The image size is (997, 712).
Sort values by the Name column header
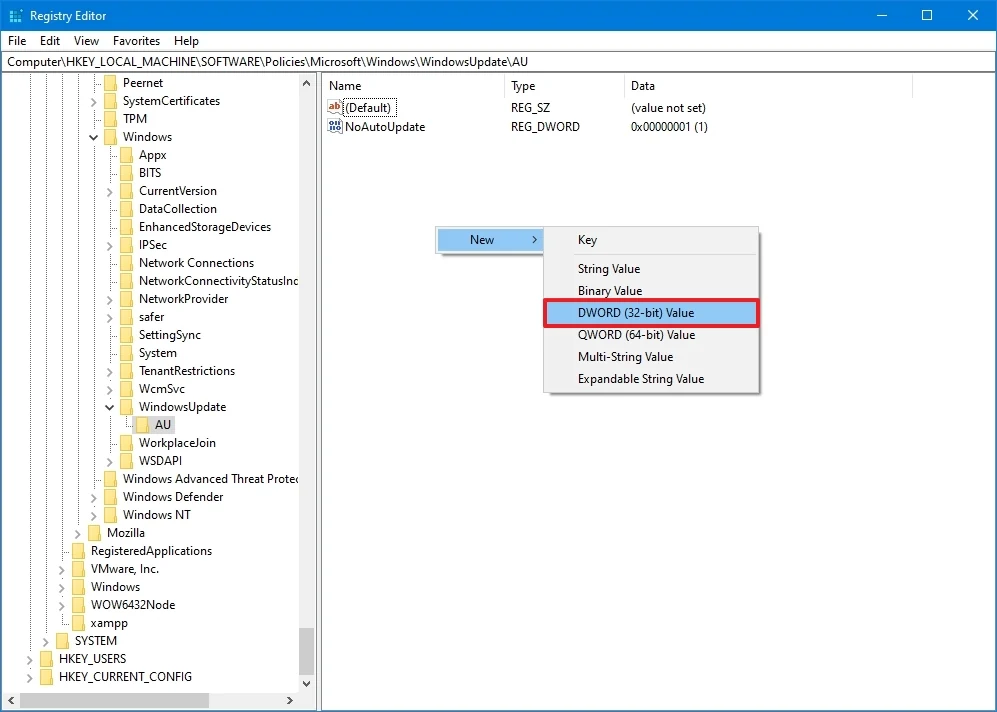click(414, 86)
